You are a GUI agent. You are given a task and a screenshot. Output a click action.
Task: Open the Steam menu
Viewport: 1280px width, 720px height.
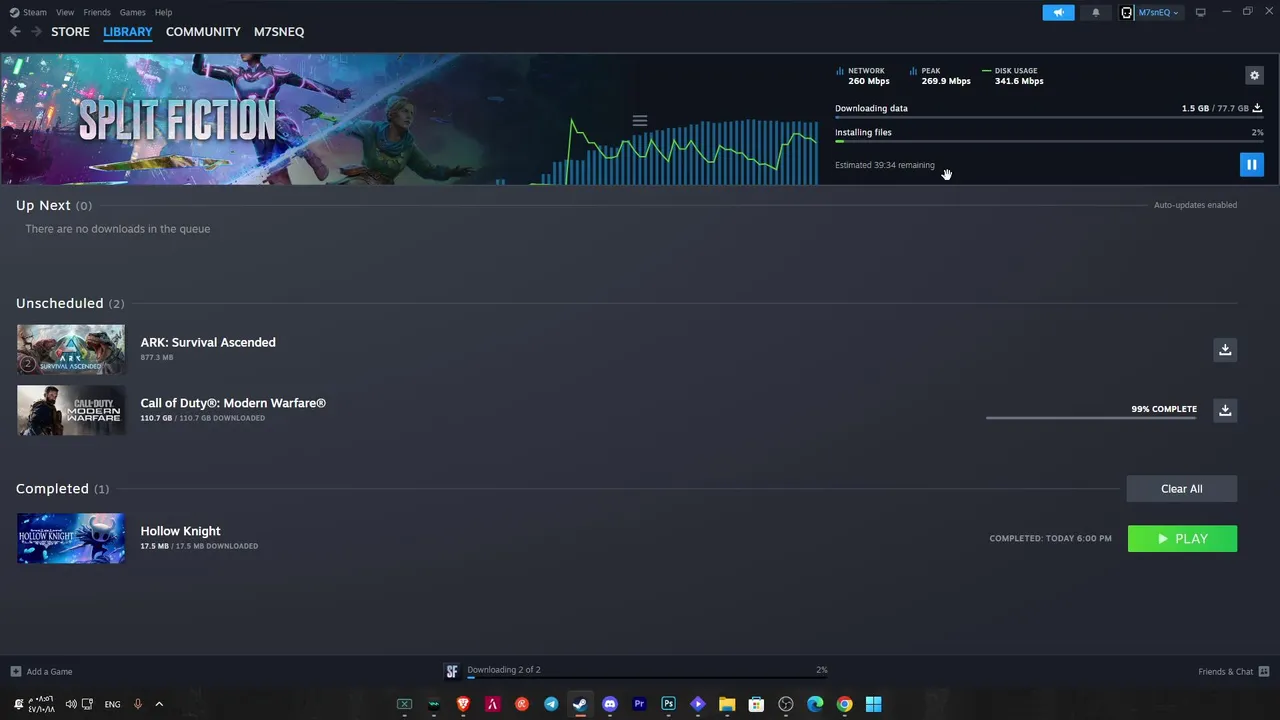[28, 12]
